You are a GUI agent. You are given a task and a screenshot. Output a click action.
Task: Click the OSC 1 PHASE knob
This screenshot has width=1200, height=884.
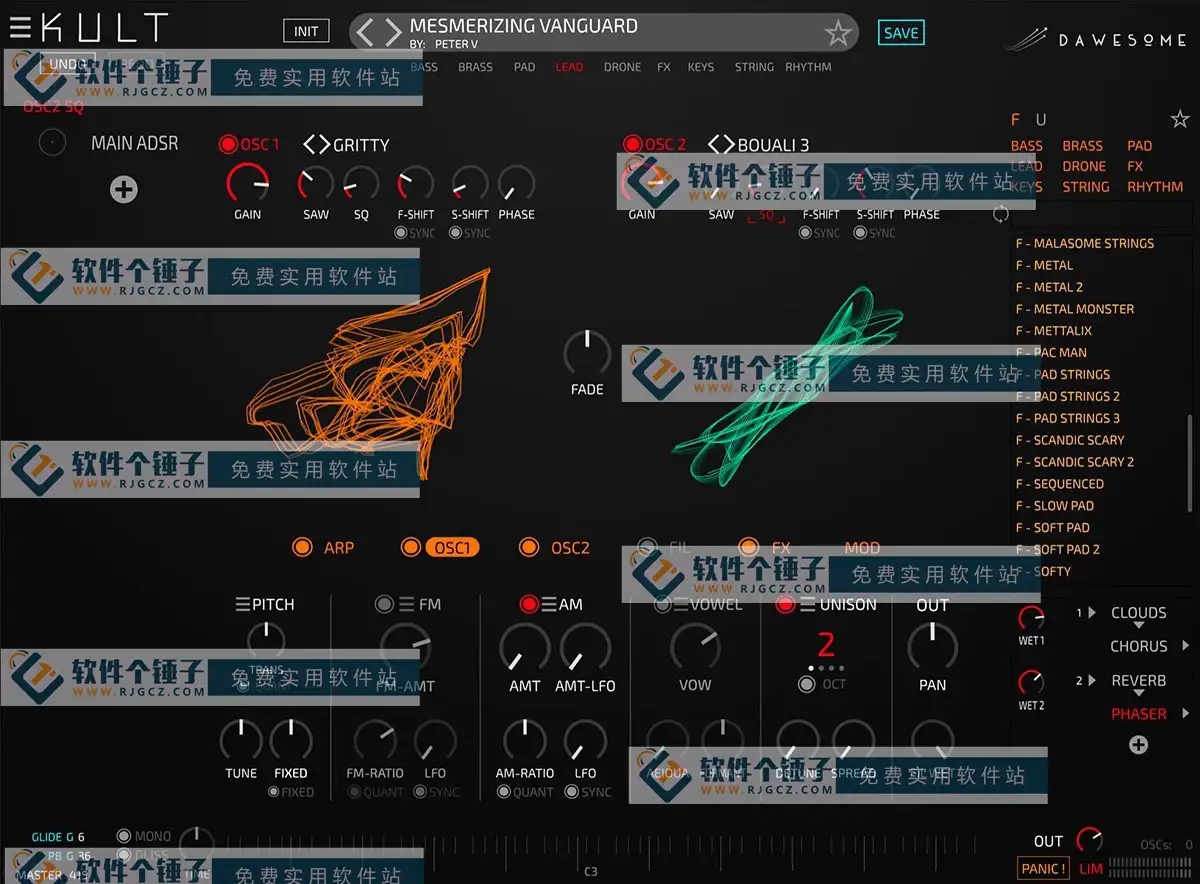pos(516,185)
